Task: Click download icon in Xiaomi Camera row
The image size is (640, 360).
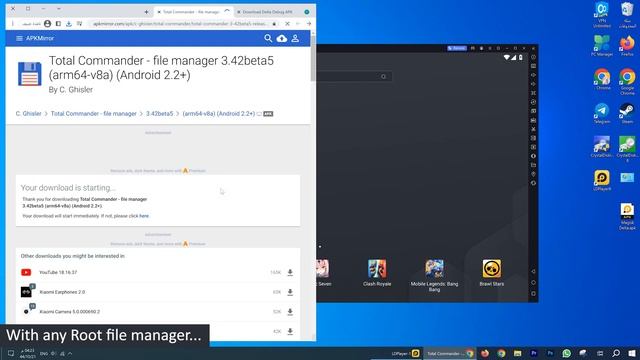Action: pos(290,312)
